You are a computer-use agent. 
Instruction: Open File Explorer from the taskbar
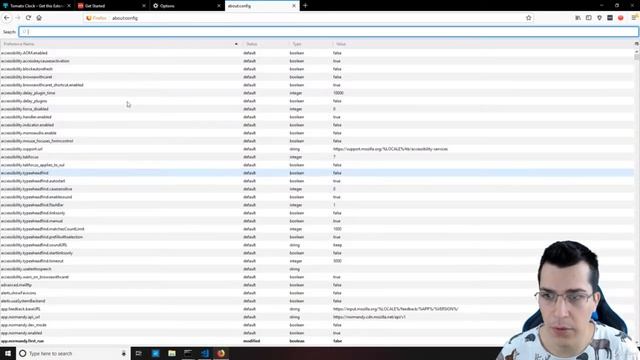[172, 353]
